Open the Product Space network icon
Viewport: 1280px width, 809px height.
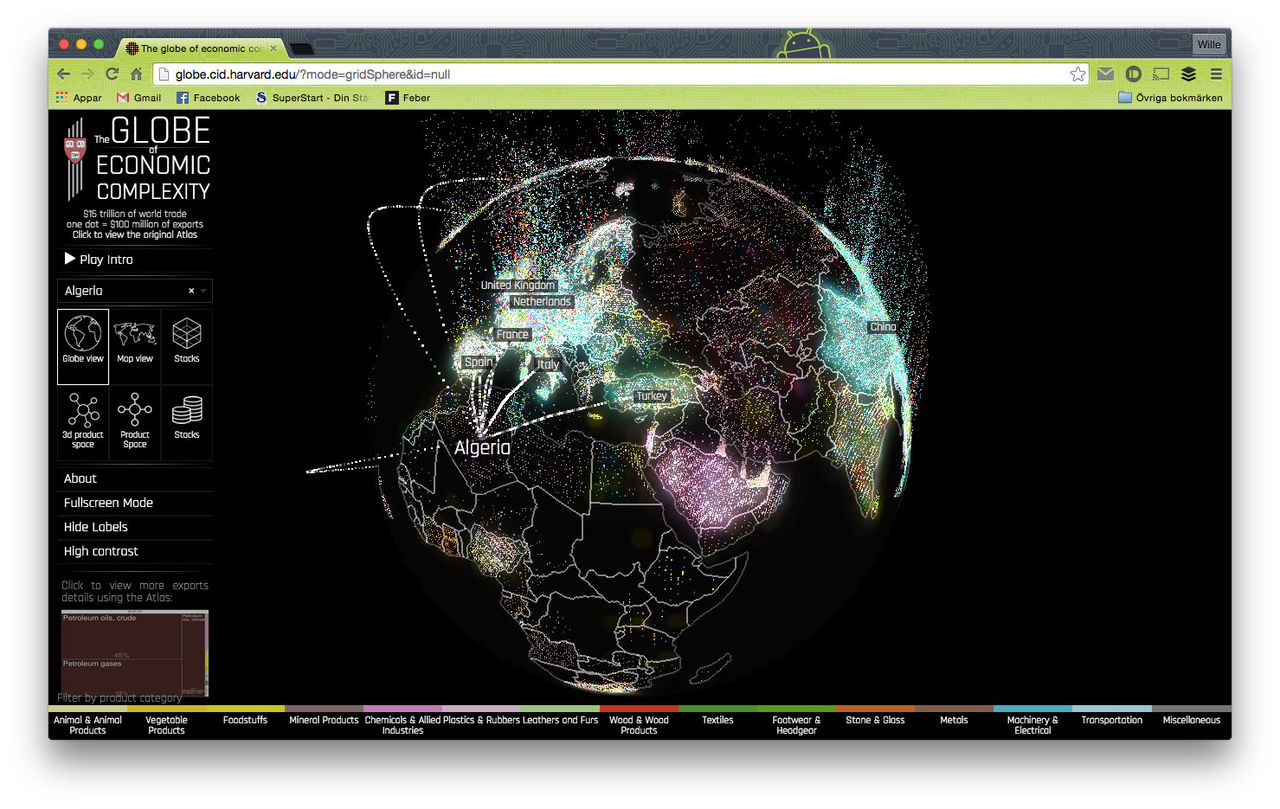(x=135, y=422)
